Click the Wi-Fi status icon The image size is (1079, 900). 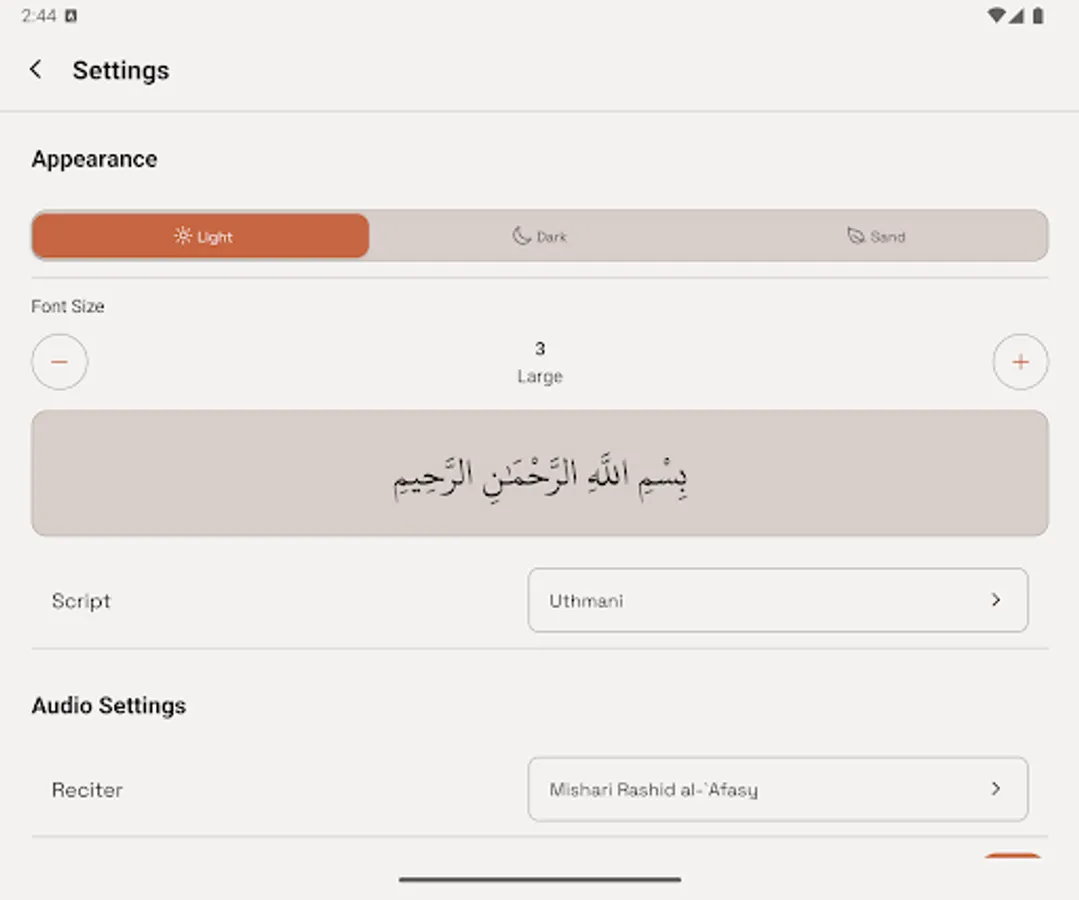(x=995, y=15)
